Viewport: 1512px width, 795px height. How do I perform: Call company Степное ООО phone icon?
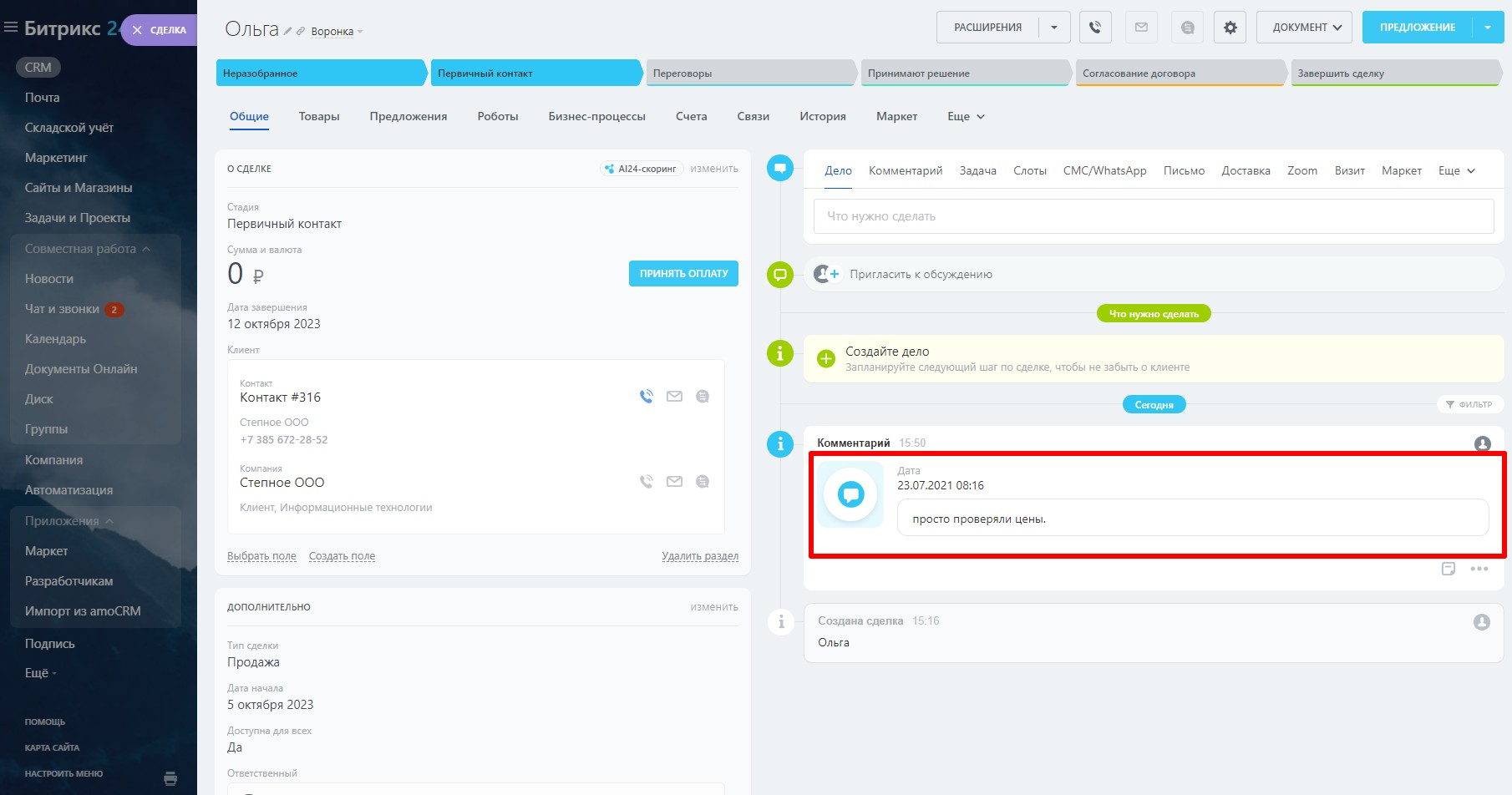[x=647, y=482]
